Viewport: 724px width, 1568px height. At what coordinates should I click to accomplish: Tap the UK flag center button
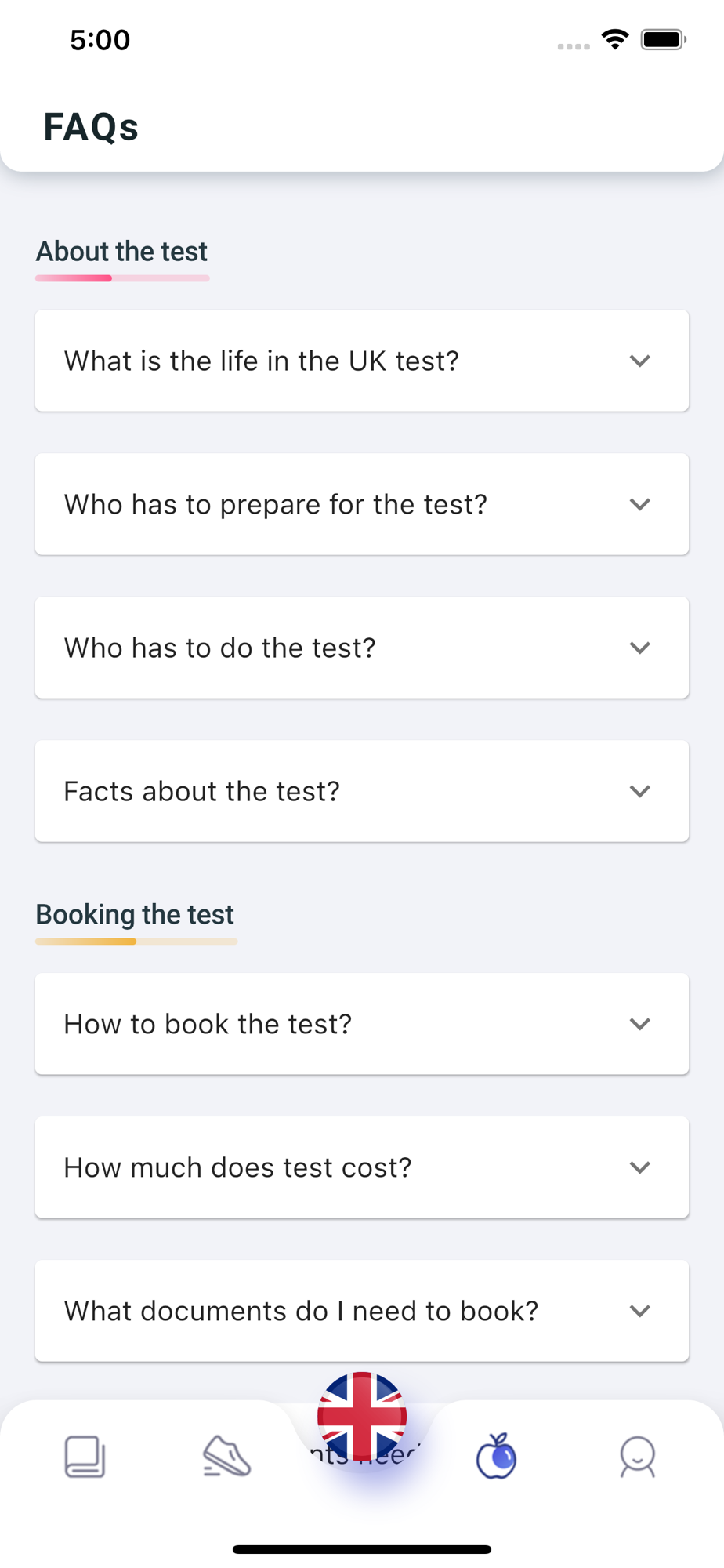(362, 1417)
